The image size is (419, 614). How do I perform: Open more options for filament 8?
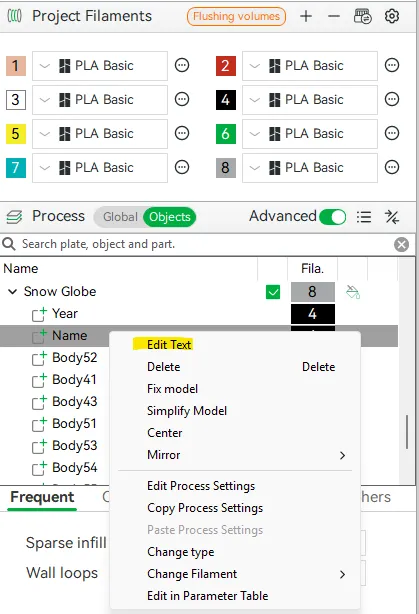pyautogui.click(x=392, y=167)
